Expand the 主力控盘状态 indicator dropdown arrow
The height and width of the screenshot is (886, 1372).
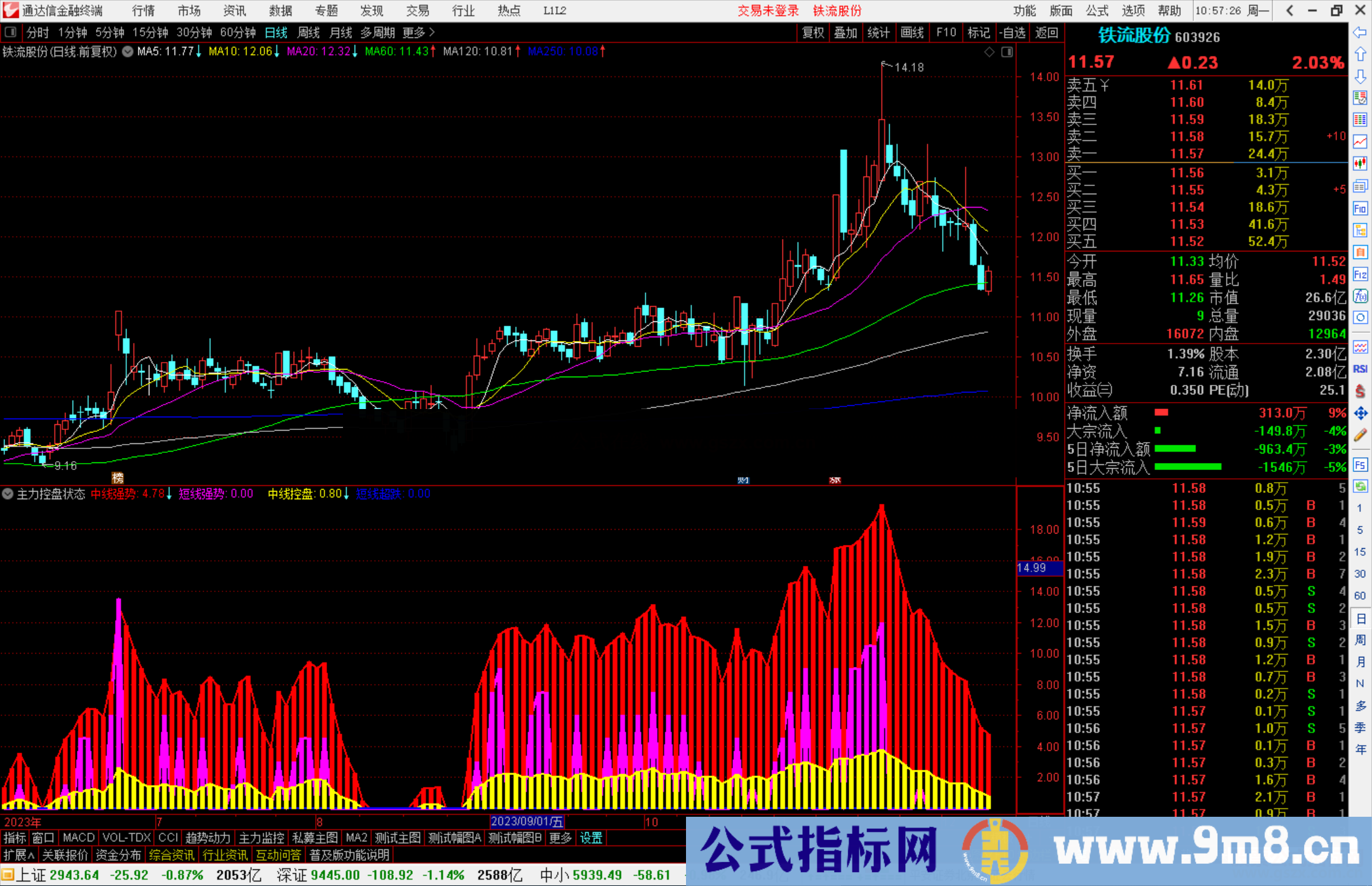(x=8, y=493)
